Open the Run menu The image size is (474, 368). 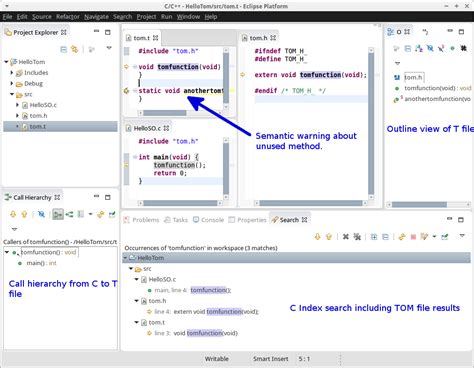point(166,17)
